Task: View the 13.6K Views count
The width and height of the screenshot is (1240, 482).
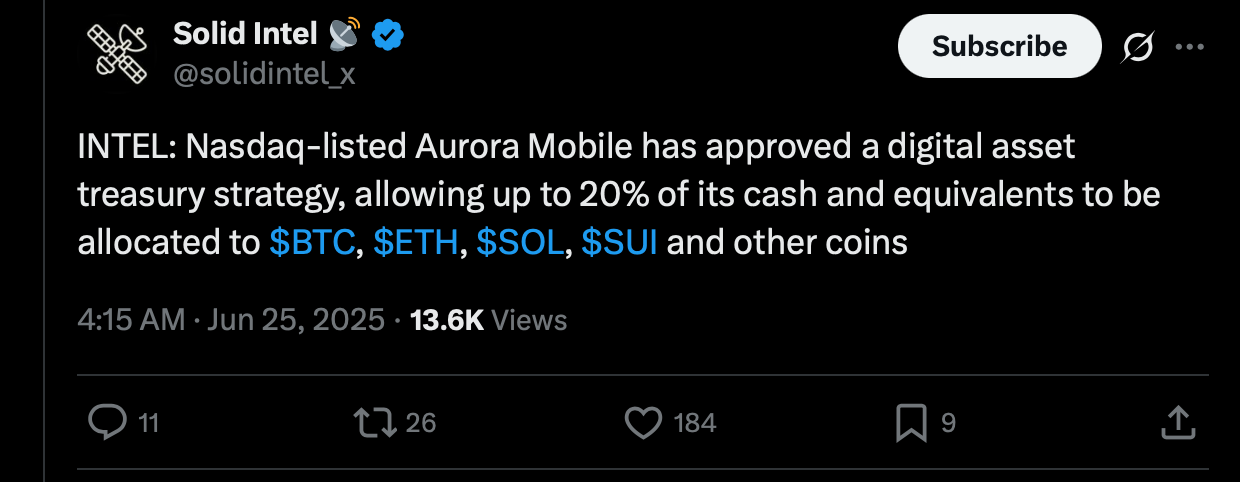Action: [x=489, y=319]
